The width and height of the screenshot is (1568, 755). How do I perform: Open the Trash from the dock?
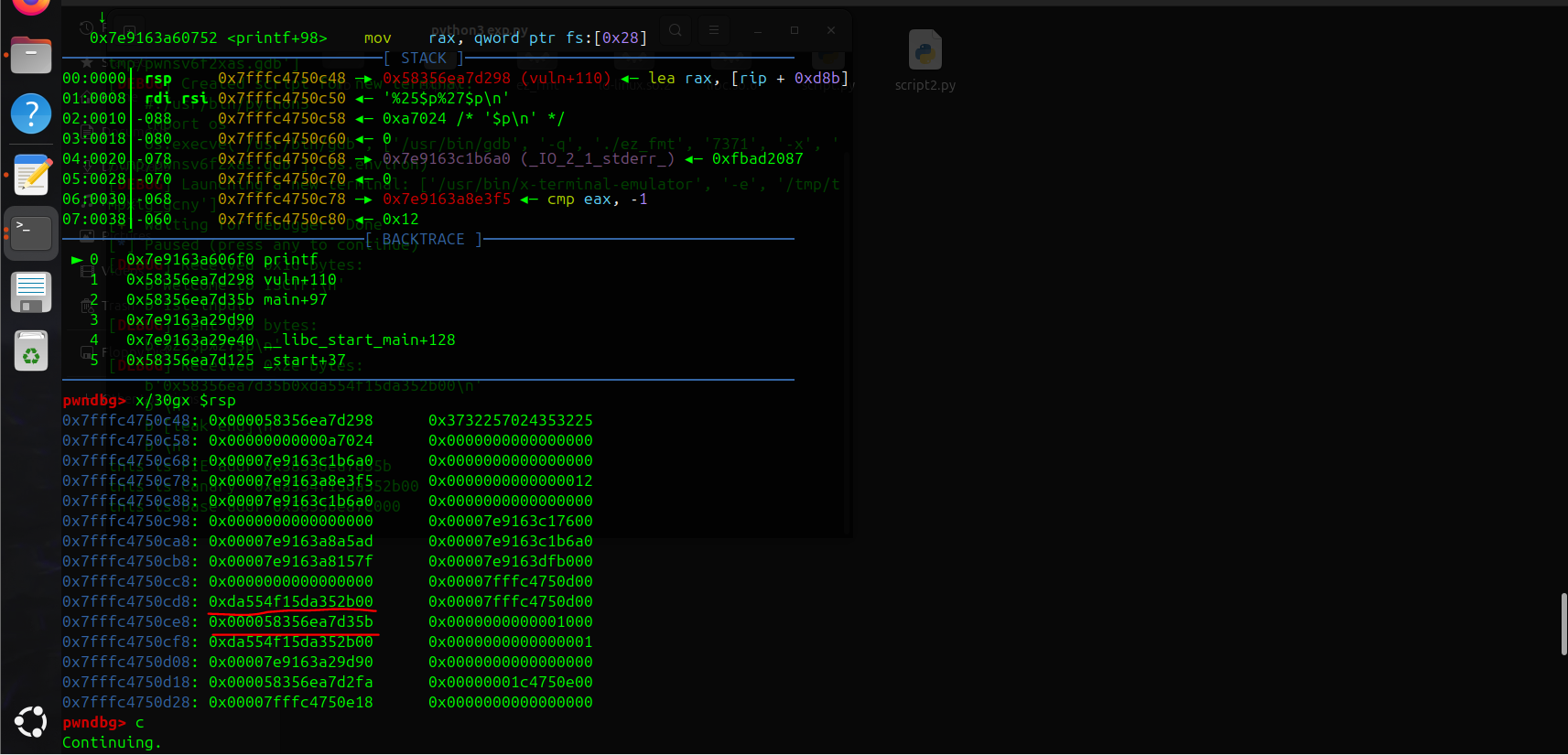click(x=31, y=351)
